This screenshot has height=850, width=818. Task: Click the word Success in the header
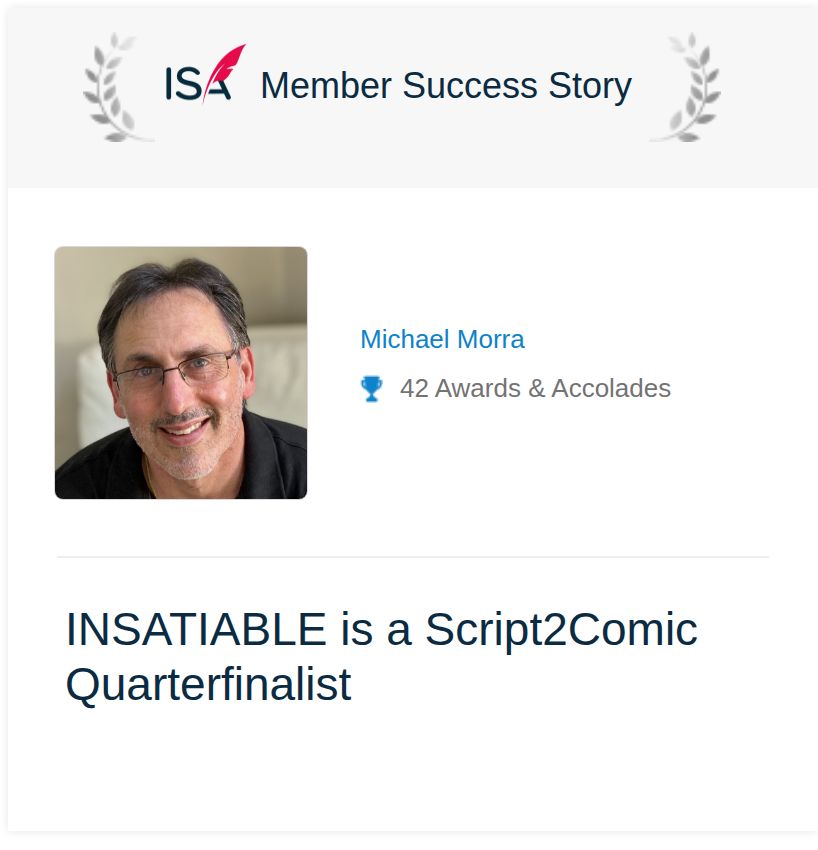pos(469,86)
